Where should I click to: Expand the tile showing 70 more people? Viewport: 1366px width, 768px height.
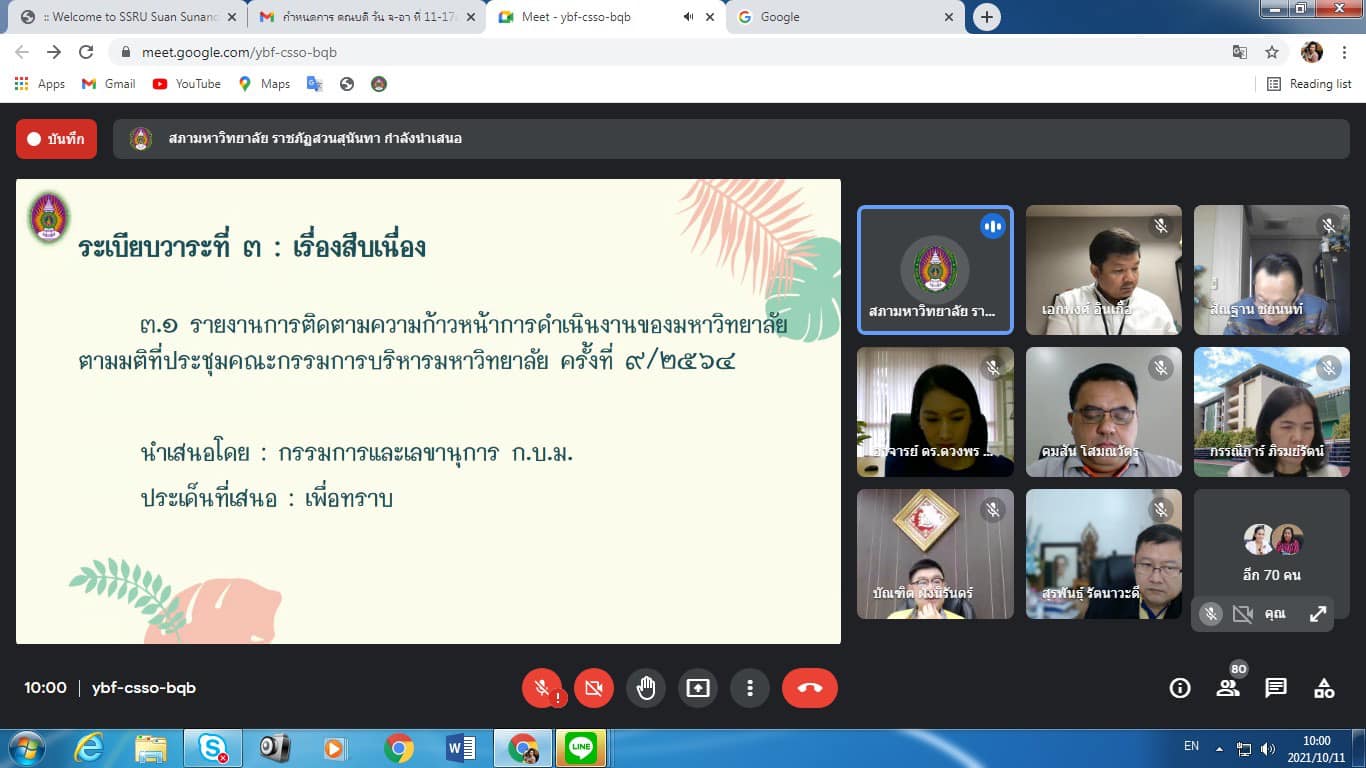coord(1272,554)
